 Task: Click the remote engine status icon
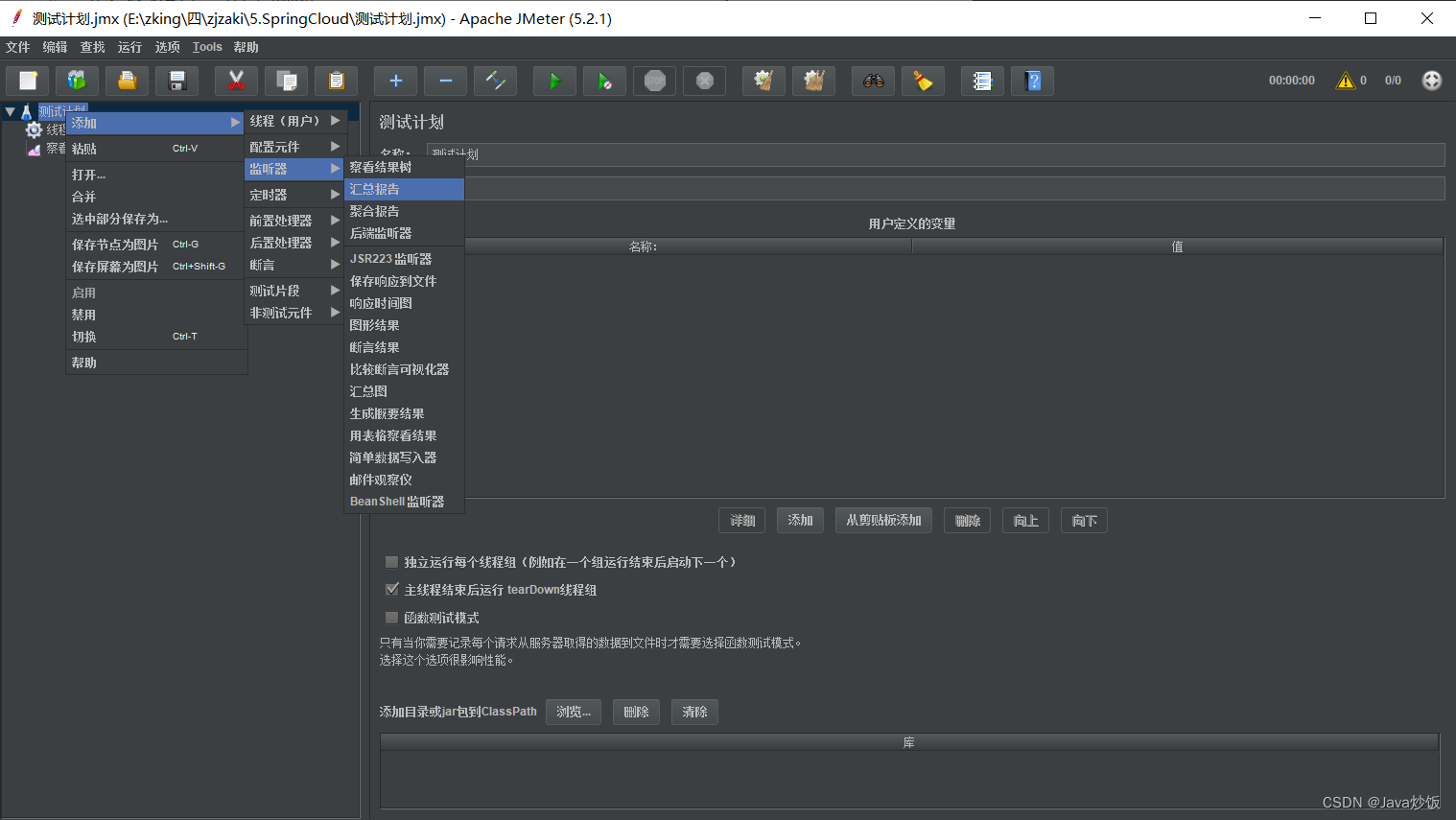[x=1432, y=81]
